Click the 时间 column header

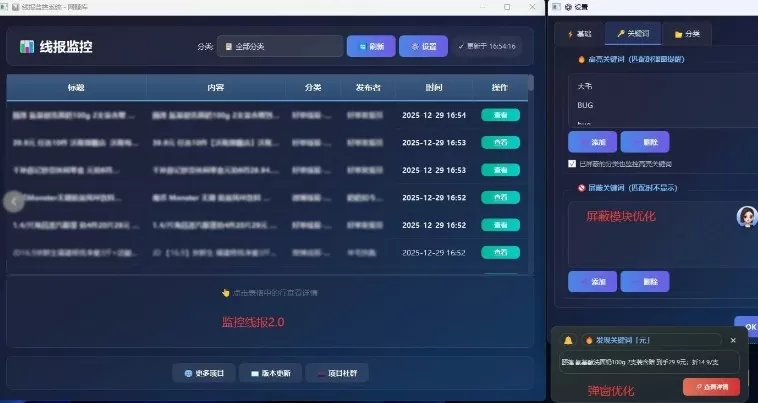434,87
